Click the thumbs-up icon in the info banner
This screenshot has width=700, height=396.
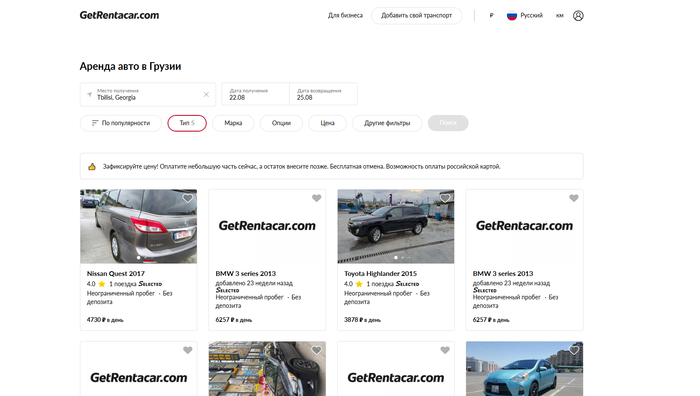pyautogui.click(x=92, y=167)
